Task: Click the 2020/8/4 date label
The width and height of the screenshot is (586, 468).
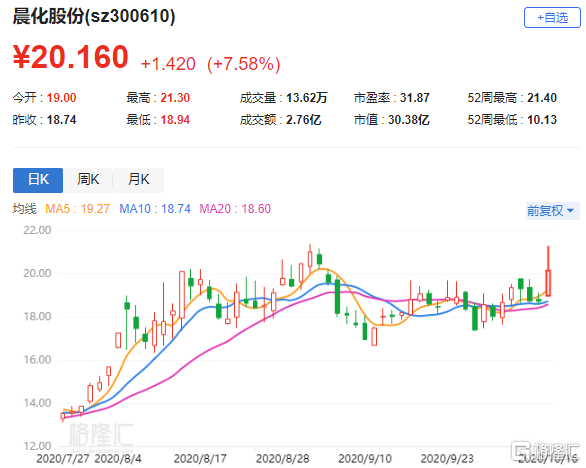Action: coord(118,459)
